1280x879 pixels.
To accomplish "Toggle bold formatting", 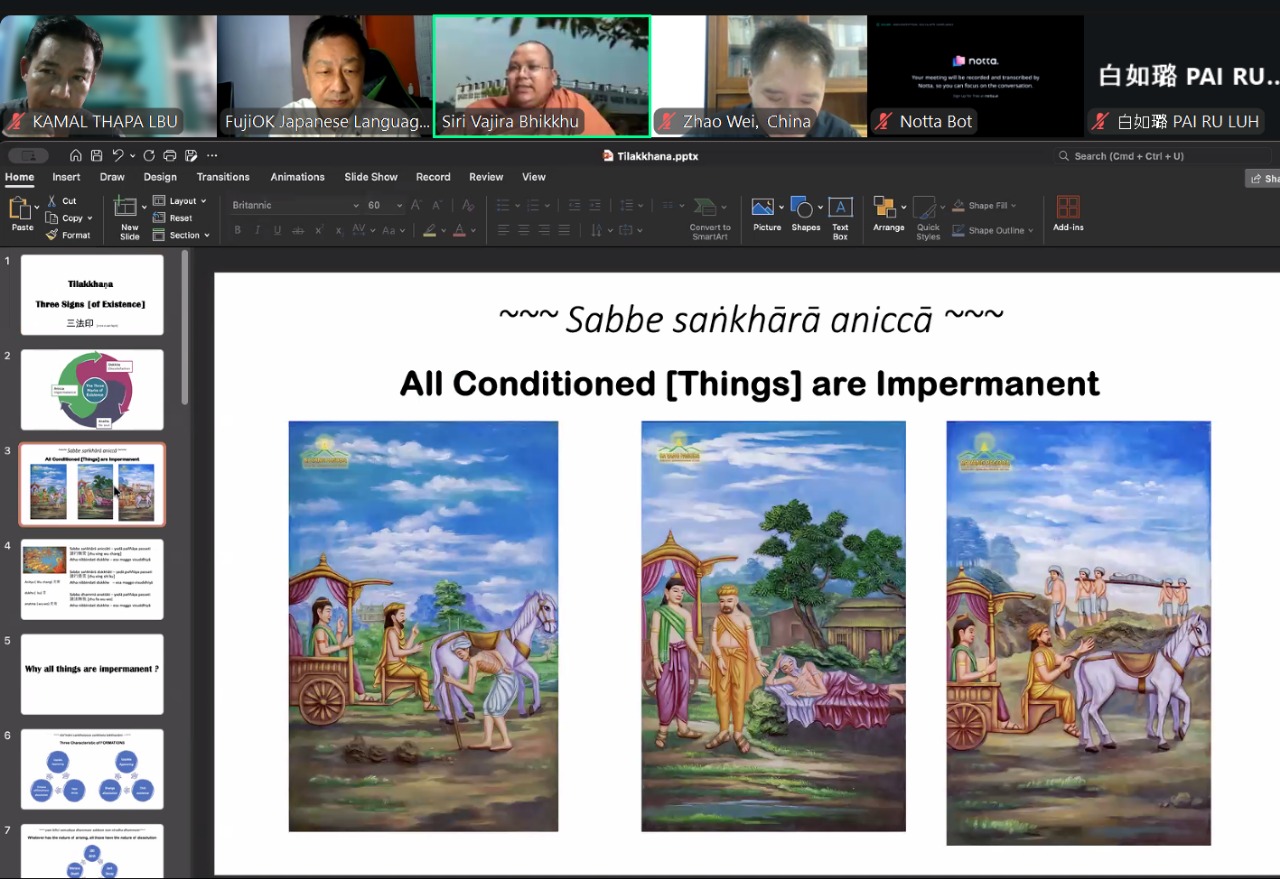I will (x=237, y=230).
